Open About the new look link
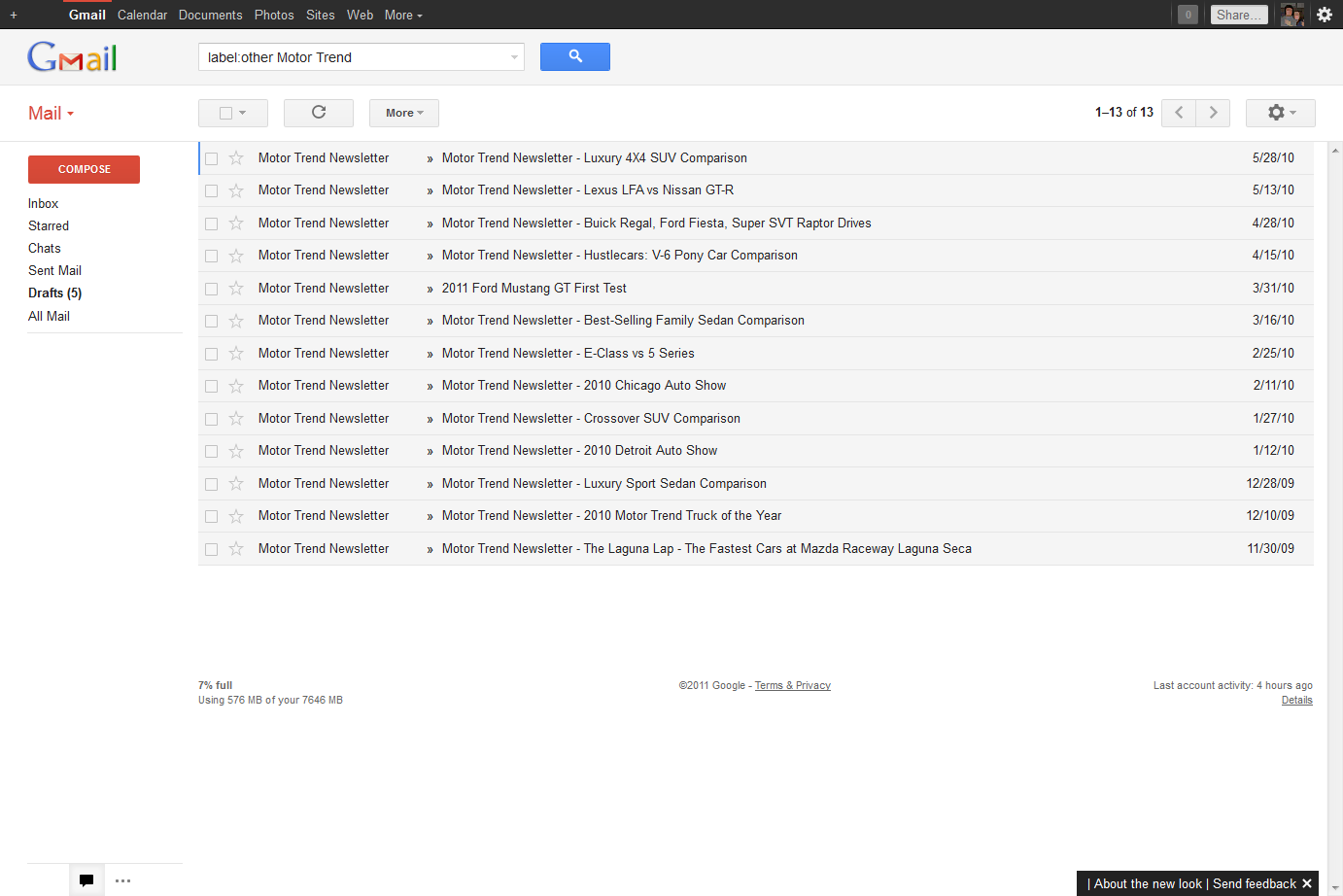Image resolution: width=1343 pixels, height=896 pixels. [1148, 883]
